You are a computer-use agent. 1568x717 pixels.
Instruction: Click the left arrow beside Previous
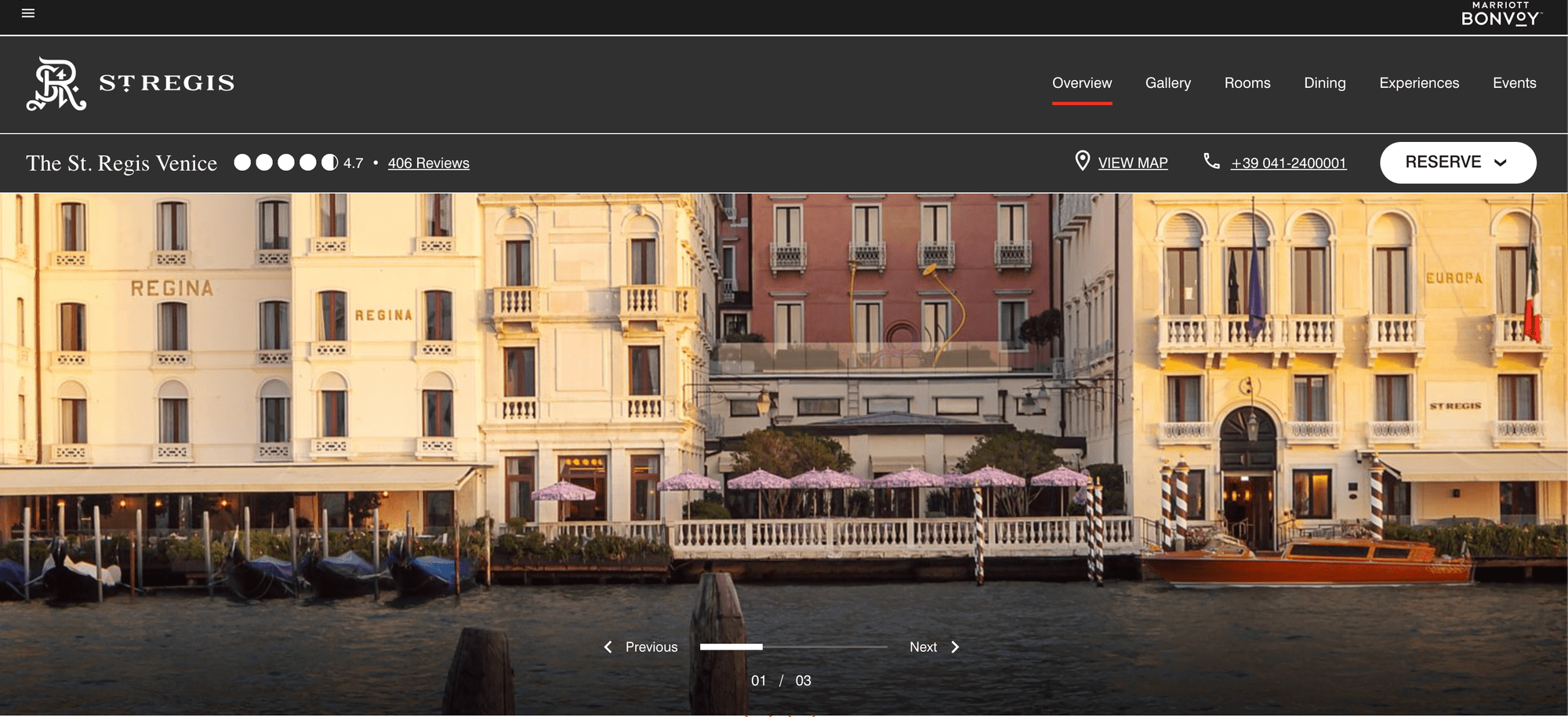[x=608, y=647]
